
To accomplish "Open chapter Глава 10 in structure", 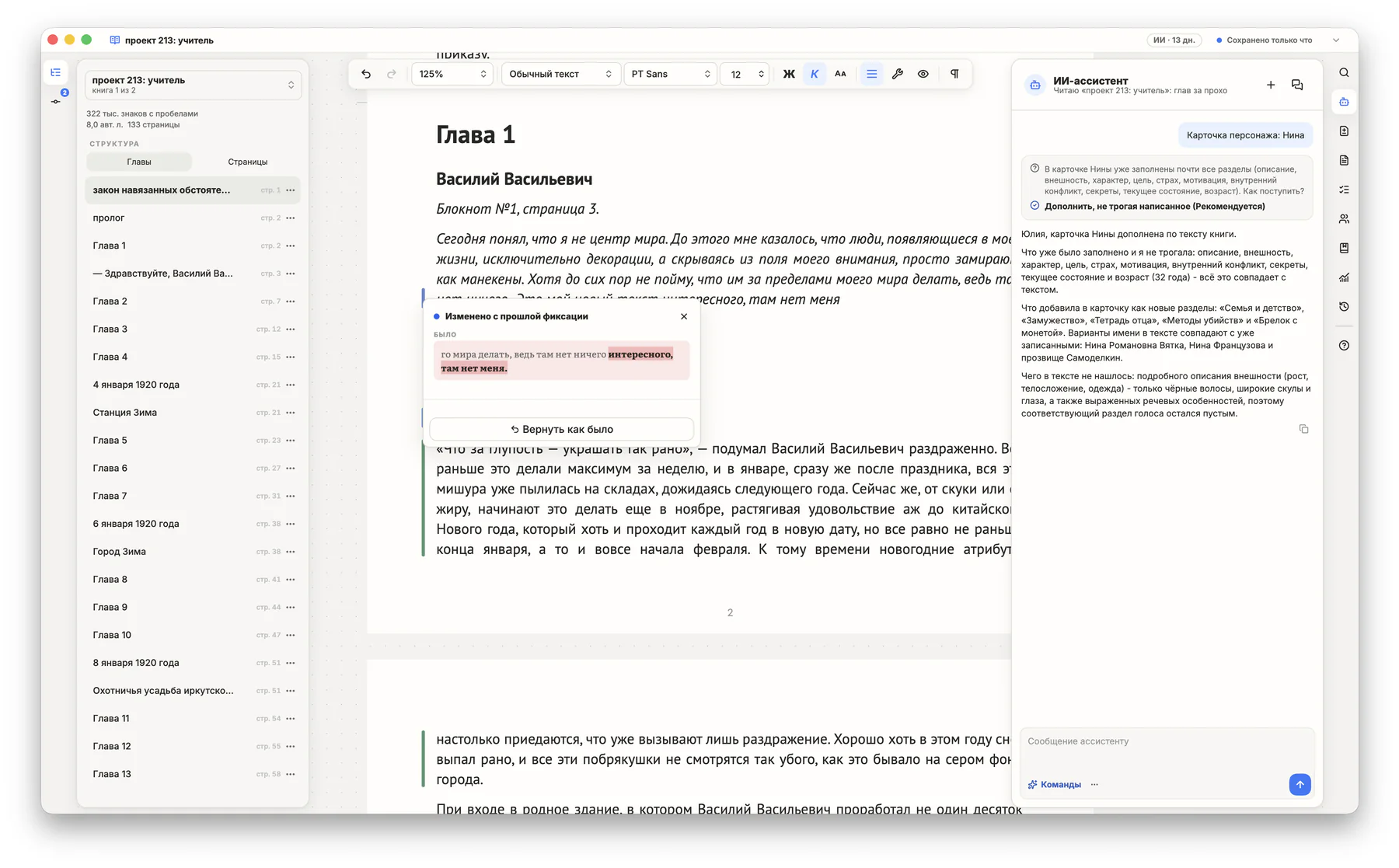I will coord(193,635).
